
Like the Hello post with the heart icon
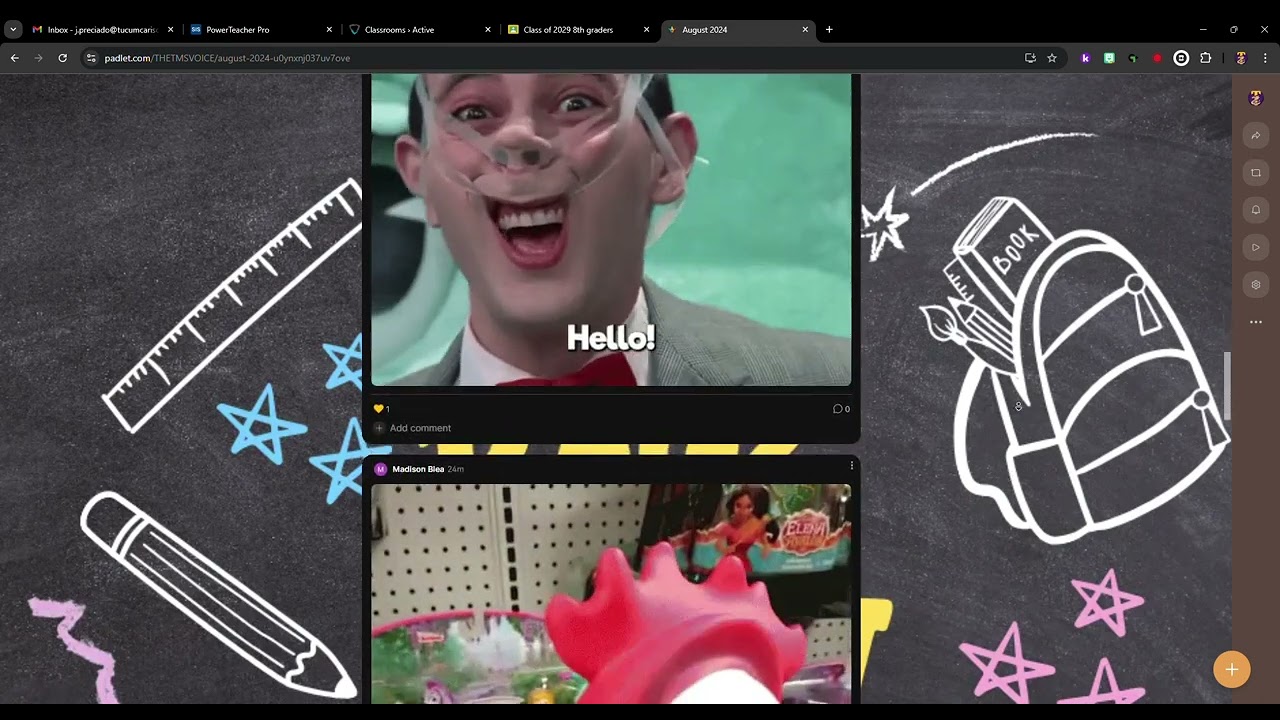point(379,409)
